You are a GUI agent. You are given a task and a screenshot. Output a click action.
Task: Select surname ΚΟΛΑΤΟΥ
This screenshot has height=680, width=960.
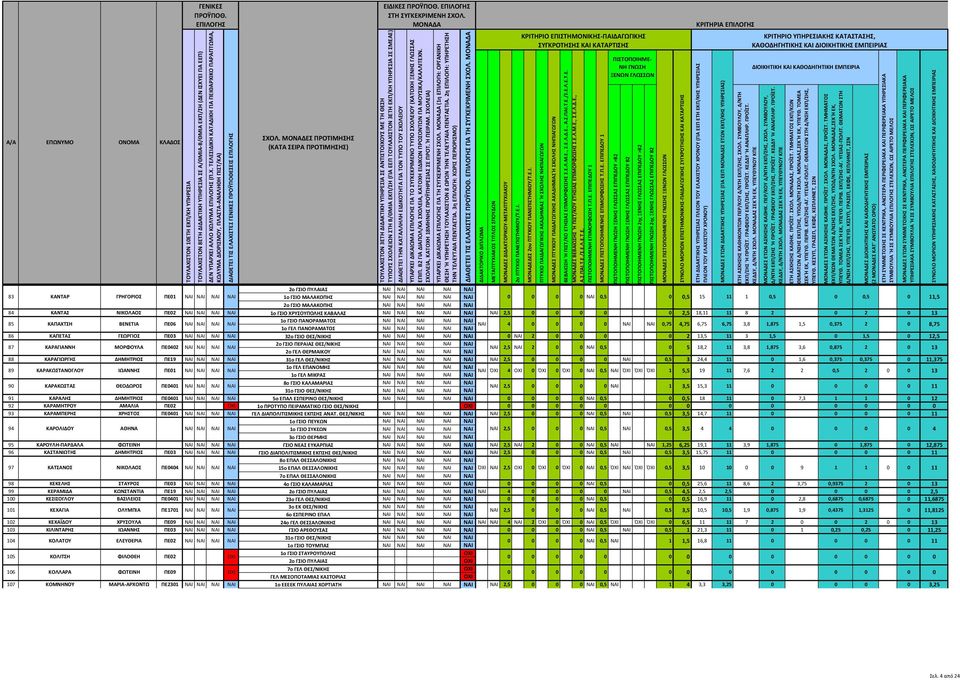pos(59,541)
